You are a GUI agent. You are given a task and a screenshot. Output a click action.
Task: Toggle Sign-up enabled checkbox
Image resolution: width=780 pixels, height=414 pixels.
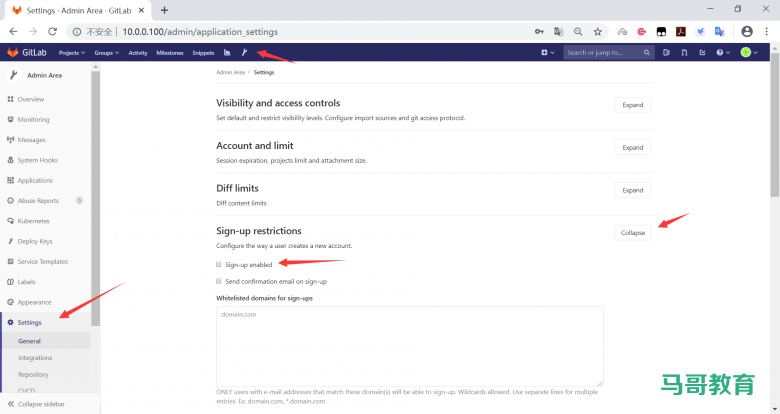[x=218, y=265]
